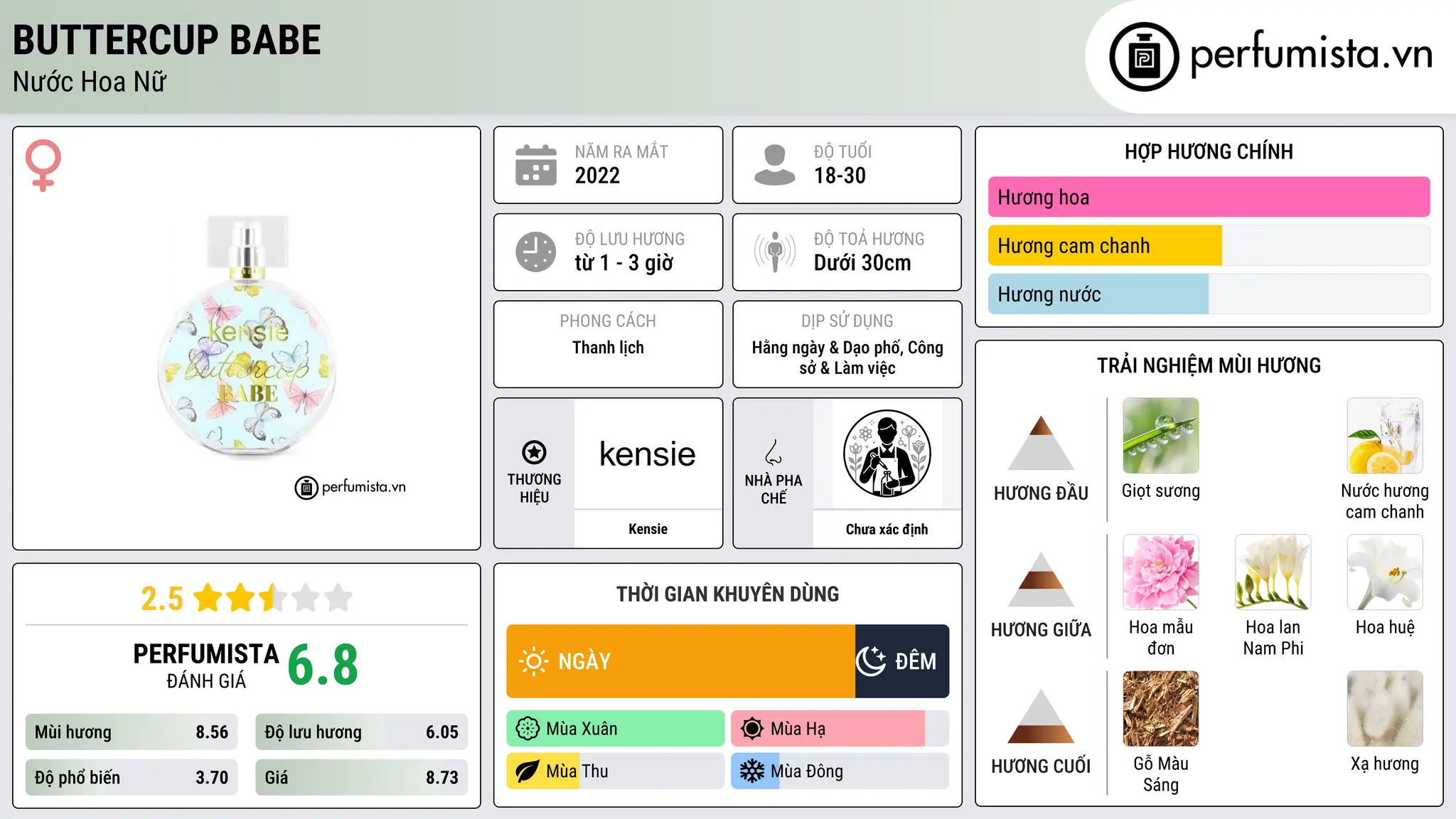Click the Mùi hương 8.56 score bar

point(132,732)
